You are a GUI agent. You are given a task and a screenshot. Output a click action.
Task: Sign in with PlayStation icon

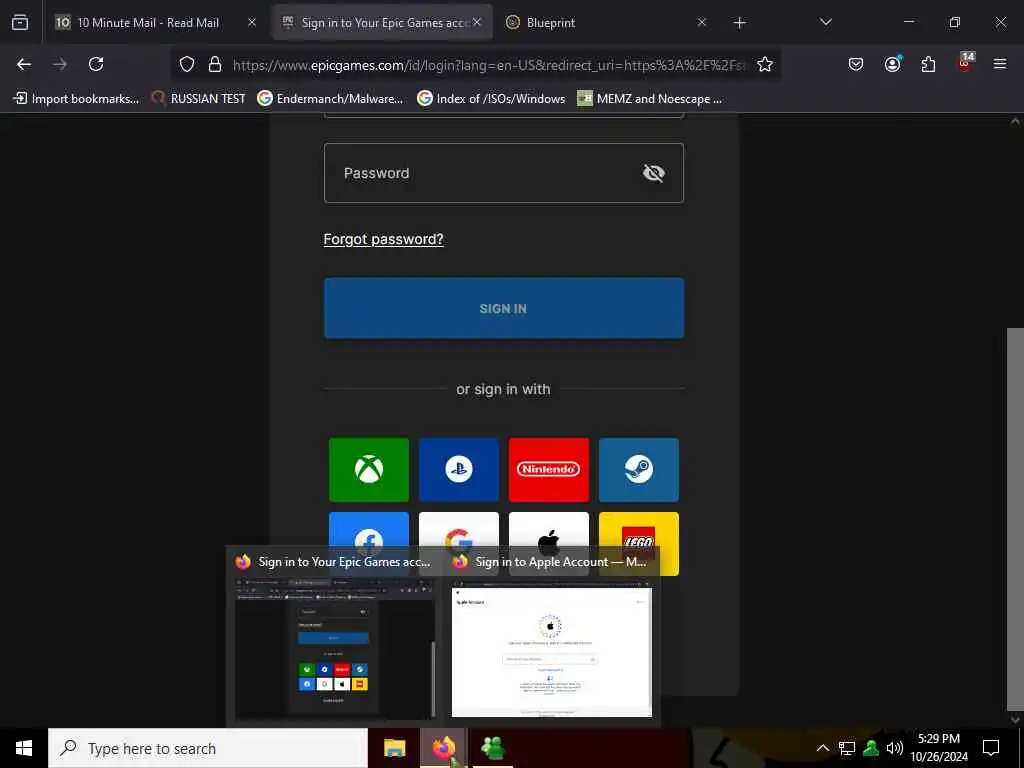pos(458,470)
